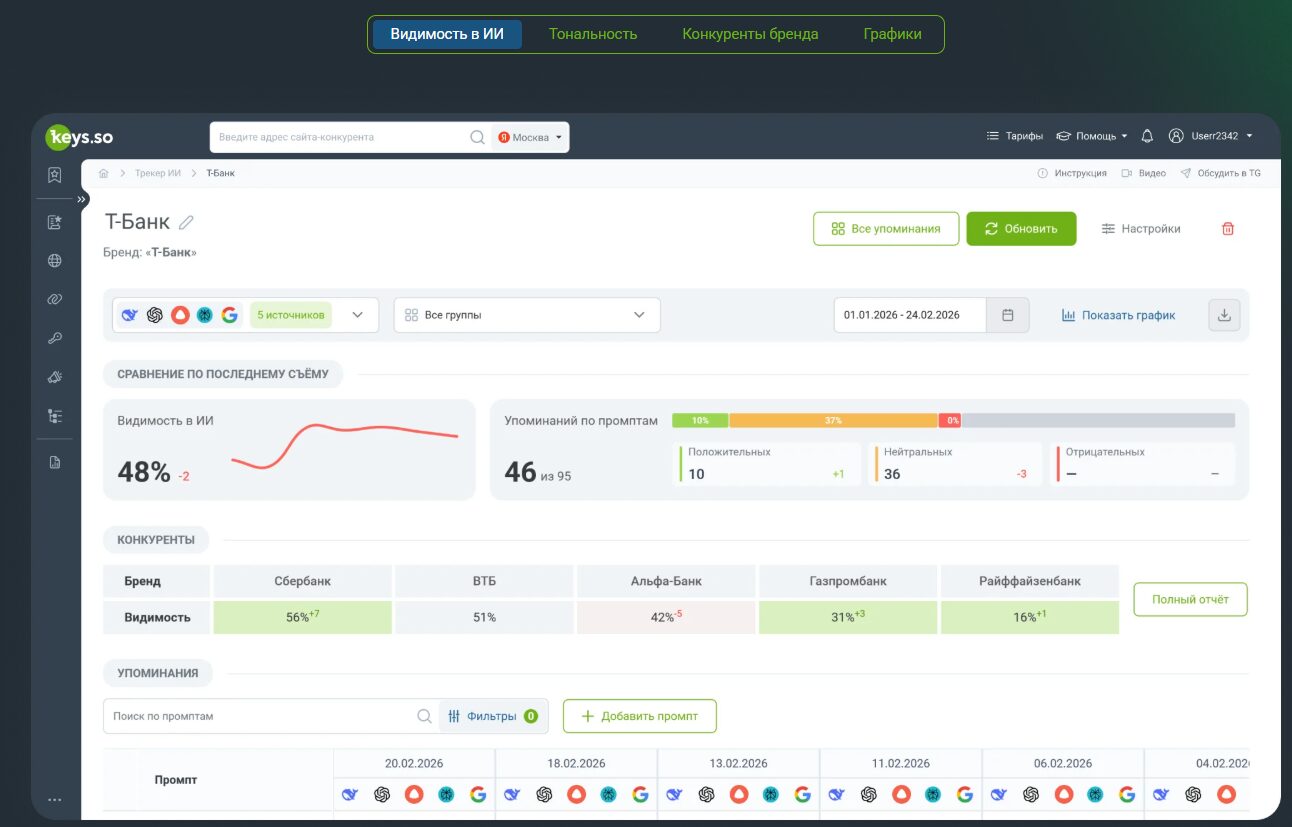1292x827 pixels.
Task: Click the key icon in left sidebar
Action: [55, 338]
